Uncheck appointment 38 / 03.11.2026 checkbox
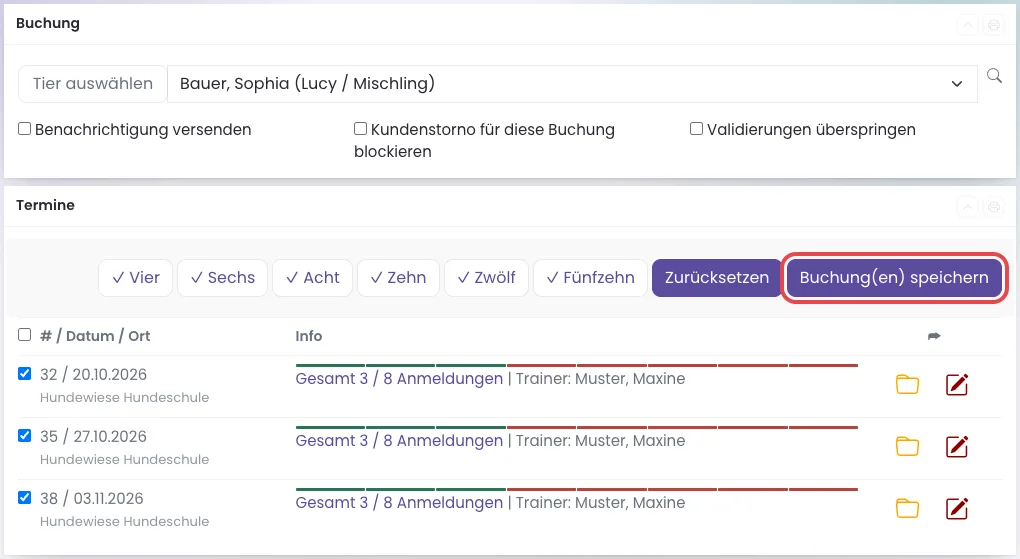Screen dimensions: 1020x559 point(25,497)
